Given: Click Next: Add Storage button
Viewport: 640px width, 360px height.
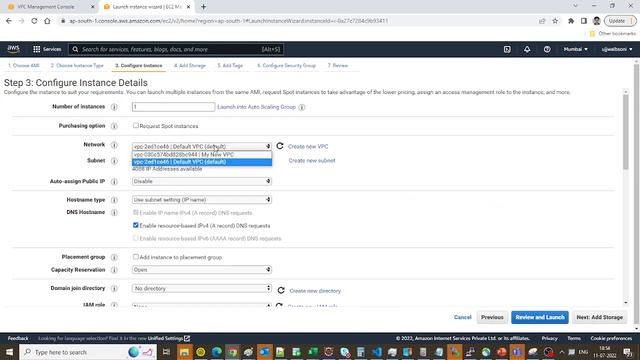Looking at the screenshot, I should pos(600,317).
